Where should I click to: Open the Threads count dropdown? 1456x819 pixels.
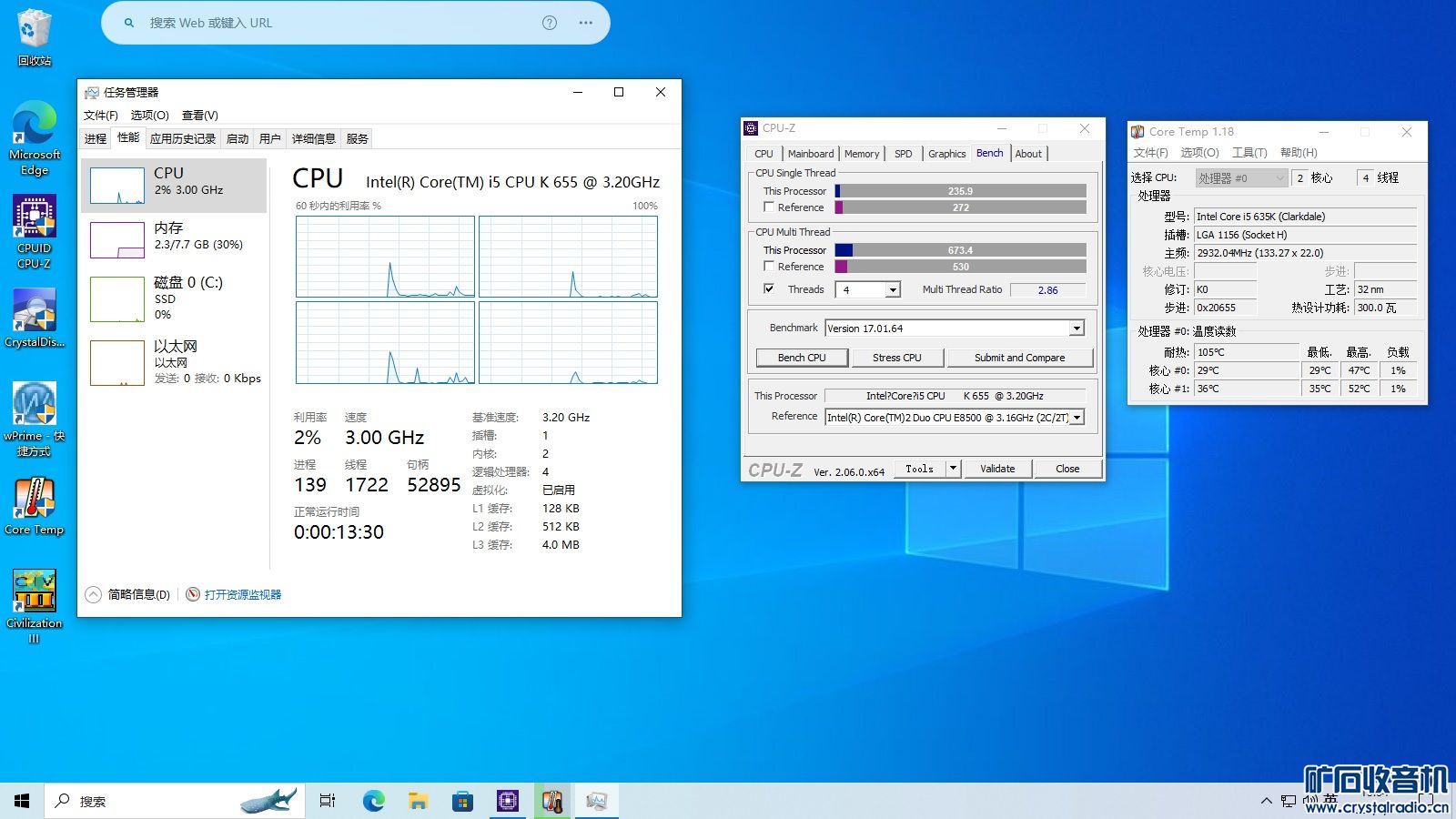coord(893,290)
